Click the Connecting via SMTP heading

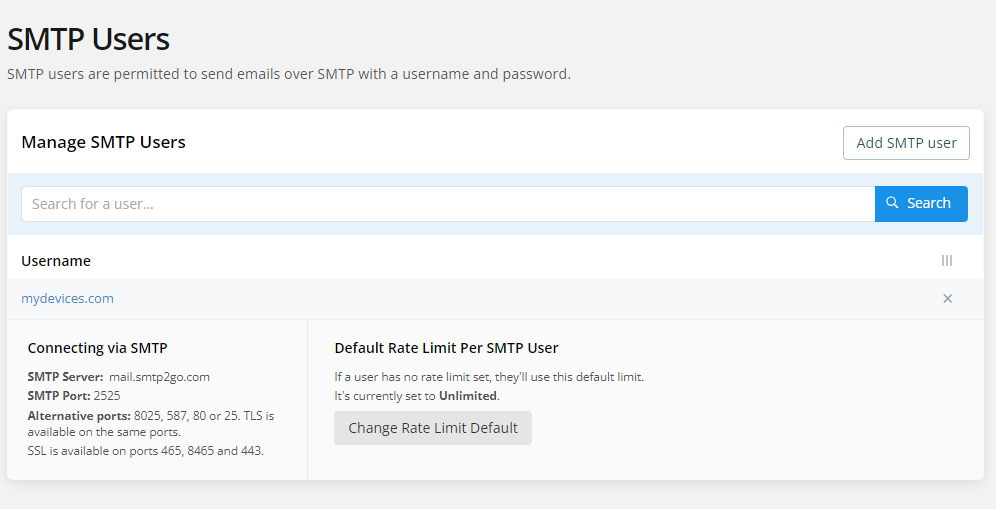(97, 348)
